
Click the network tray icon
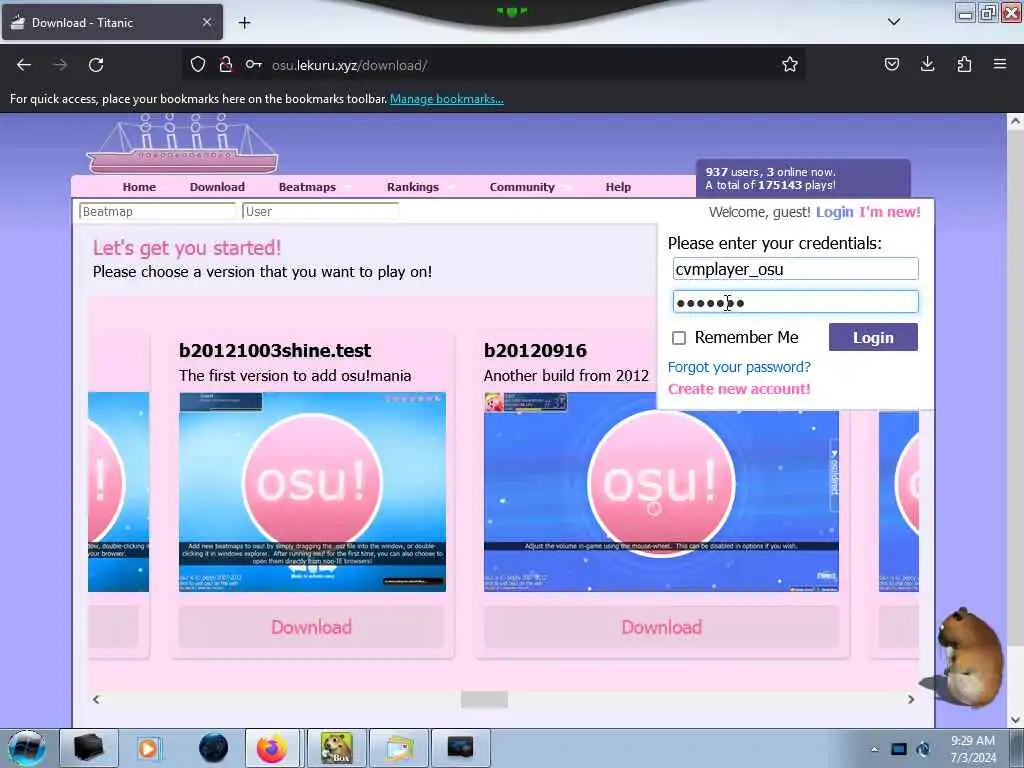[899, 749]
